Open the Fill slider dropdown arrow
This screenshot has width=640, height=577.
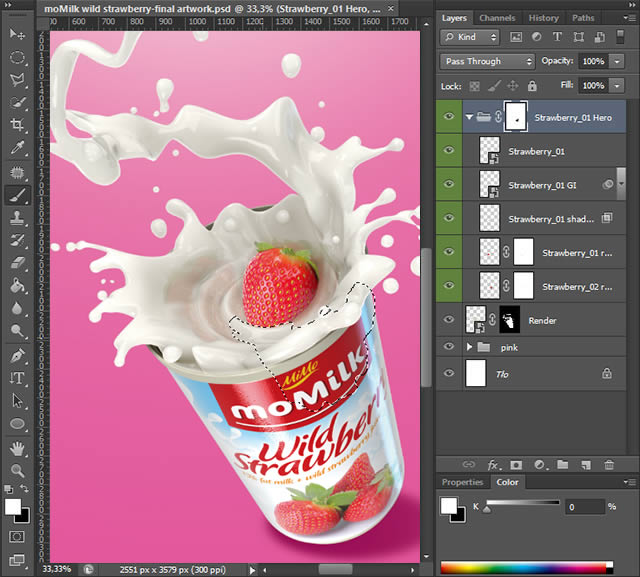617,86
